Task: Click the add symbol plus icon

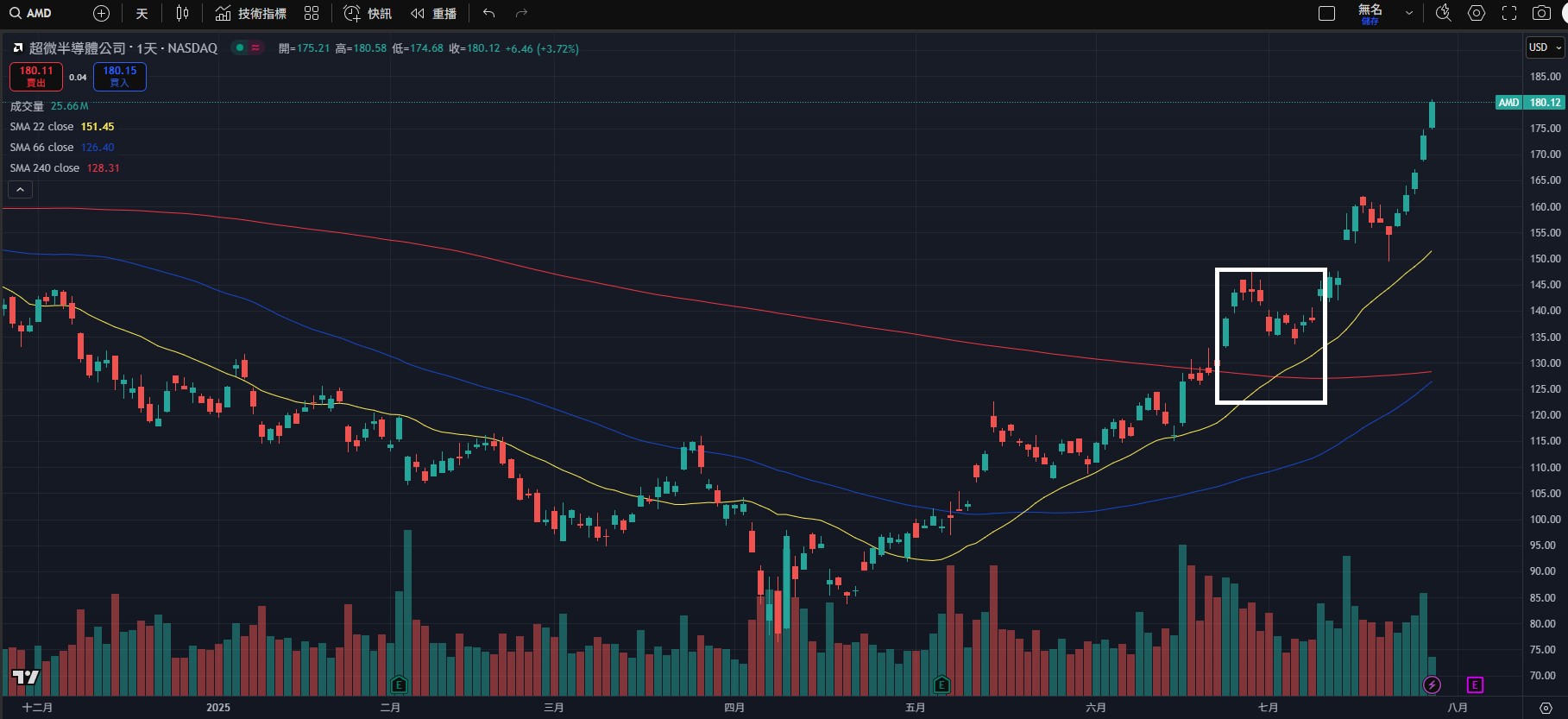Action: (101, 13)
